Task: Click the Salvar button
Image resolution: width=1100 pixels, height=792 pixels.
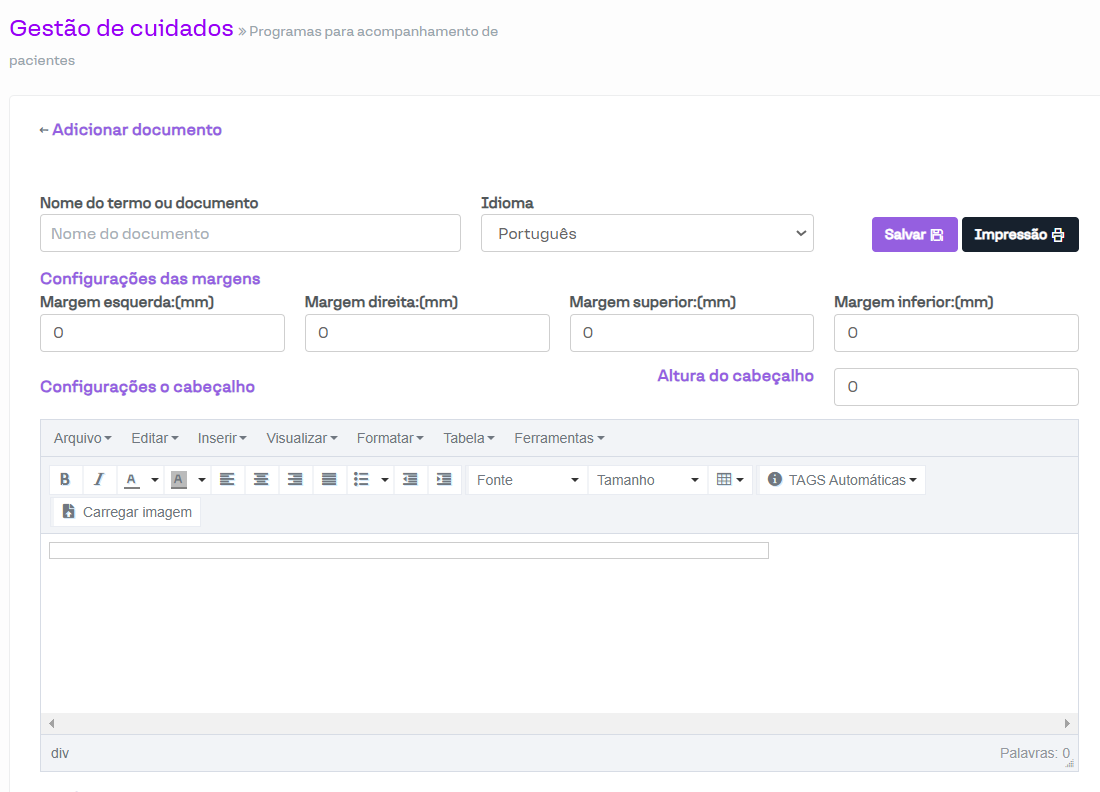Action: (914, 234)
